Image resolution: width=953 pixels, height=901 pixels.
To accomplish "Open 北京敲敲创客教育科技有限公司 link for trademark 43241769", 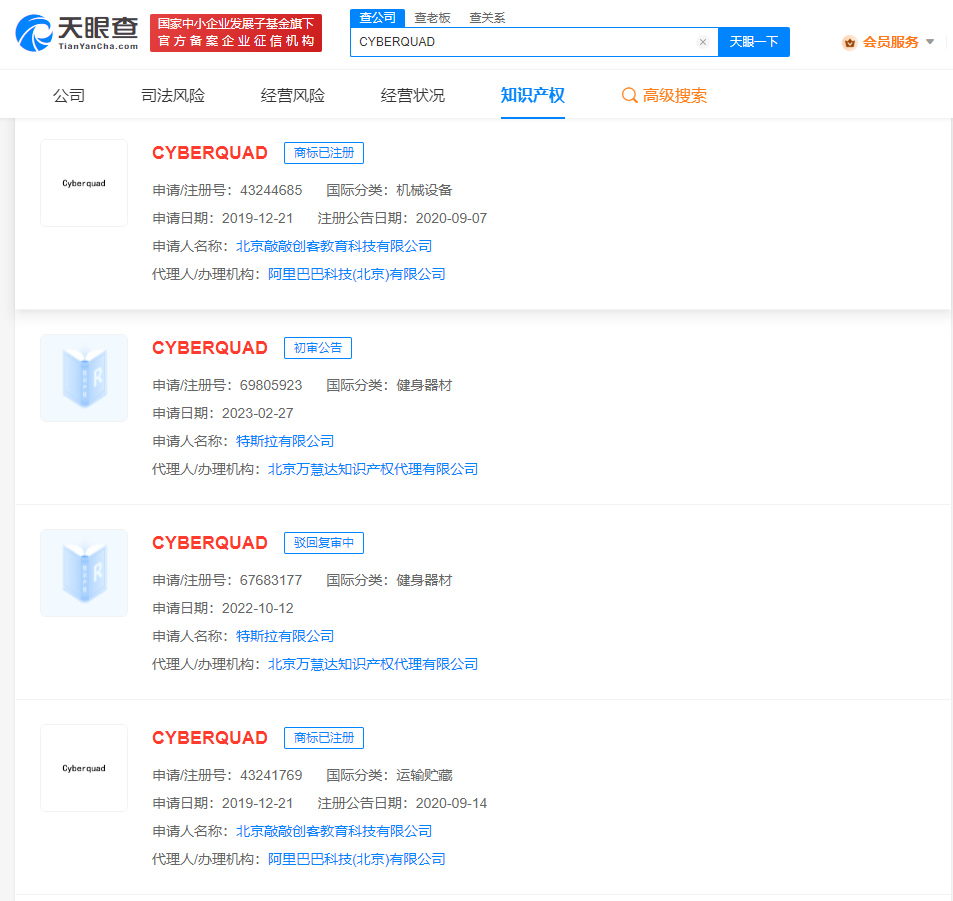I will [x=334, y=832].
